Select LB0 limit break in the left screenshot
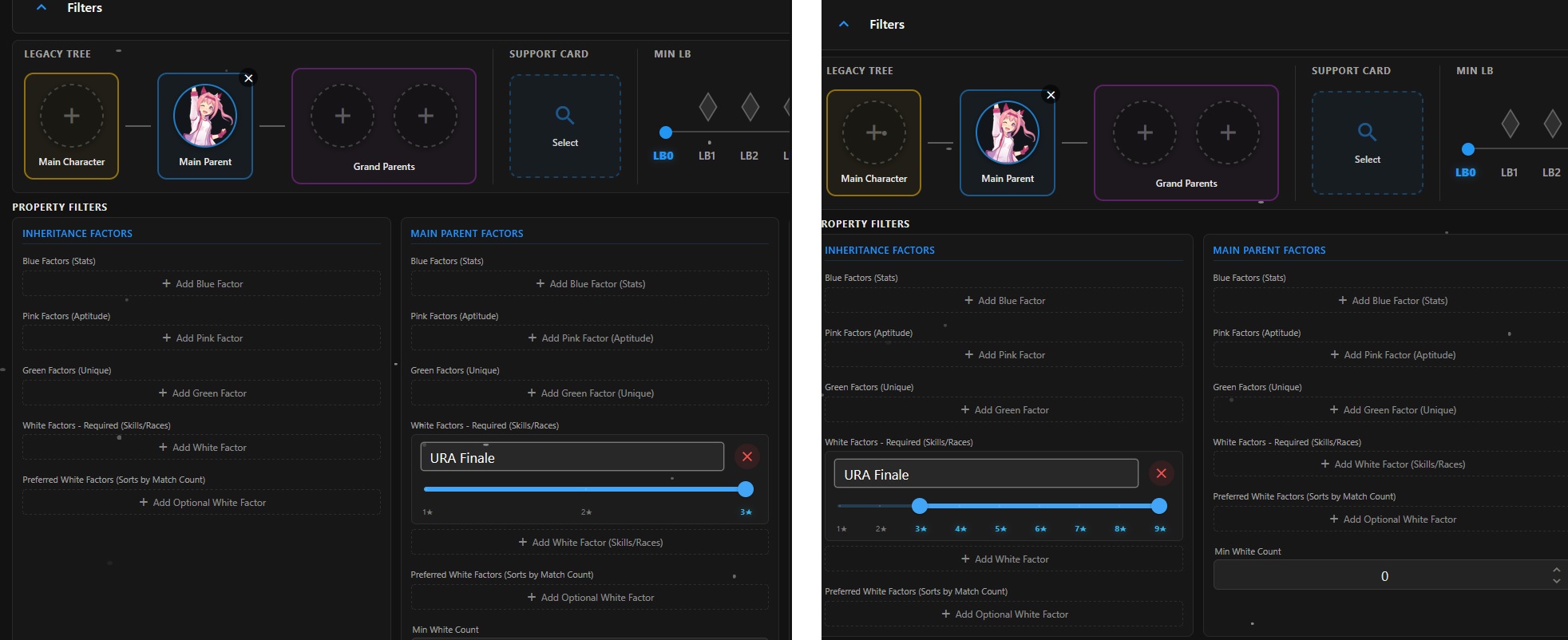Image resolution: width=1568 pixels, height=640 pixels. pyautogui.click(x=663, y=156)
